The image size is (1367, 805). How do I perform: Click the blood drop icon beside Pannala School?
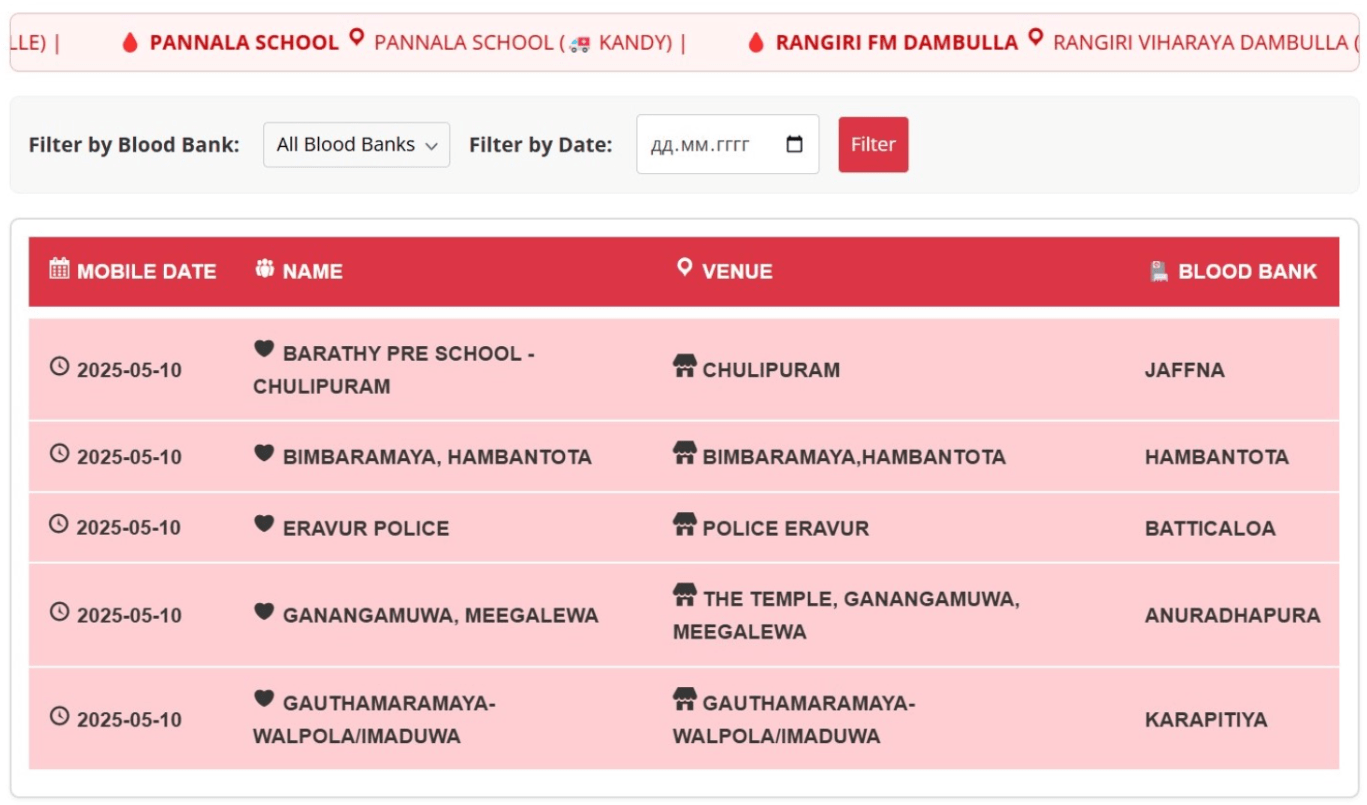click(129, 42)
